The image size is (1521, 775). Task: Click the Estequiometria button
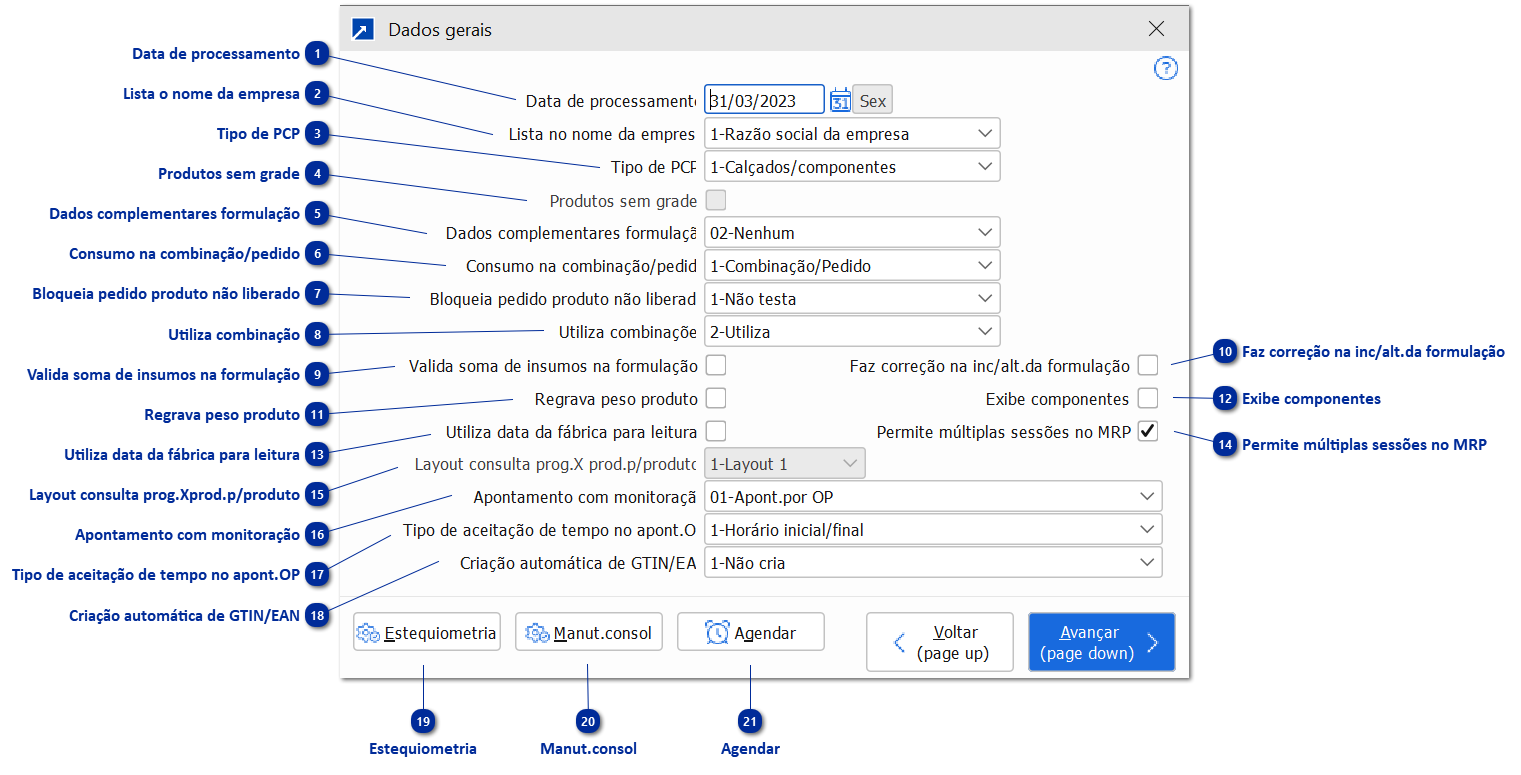coord(427,633)
